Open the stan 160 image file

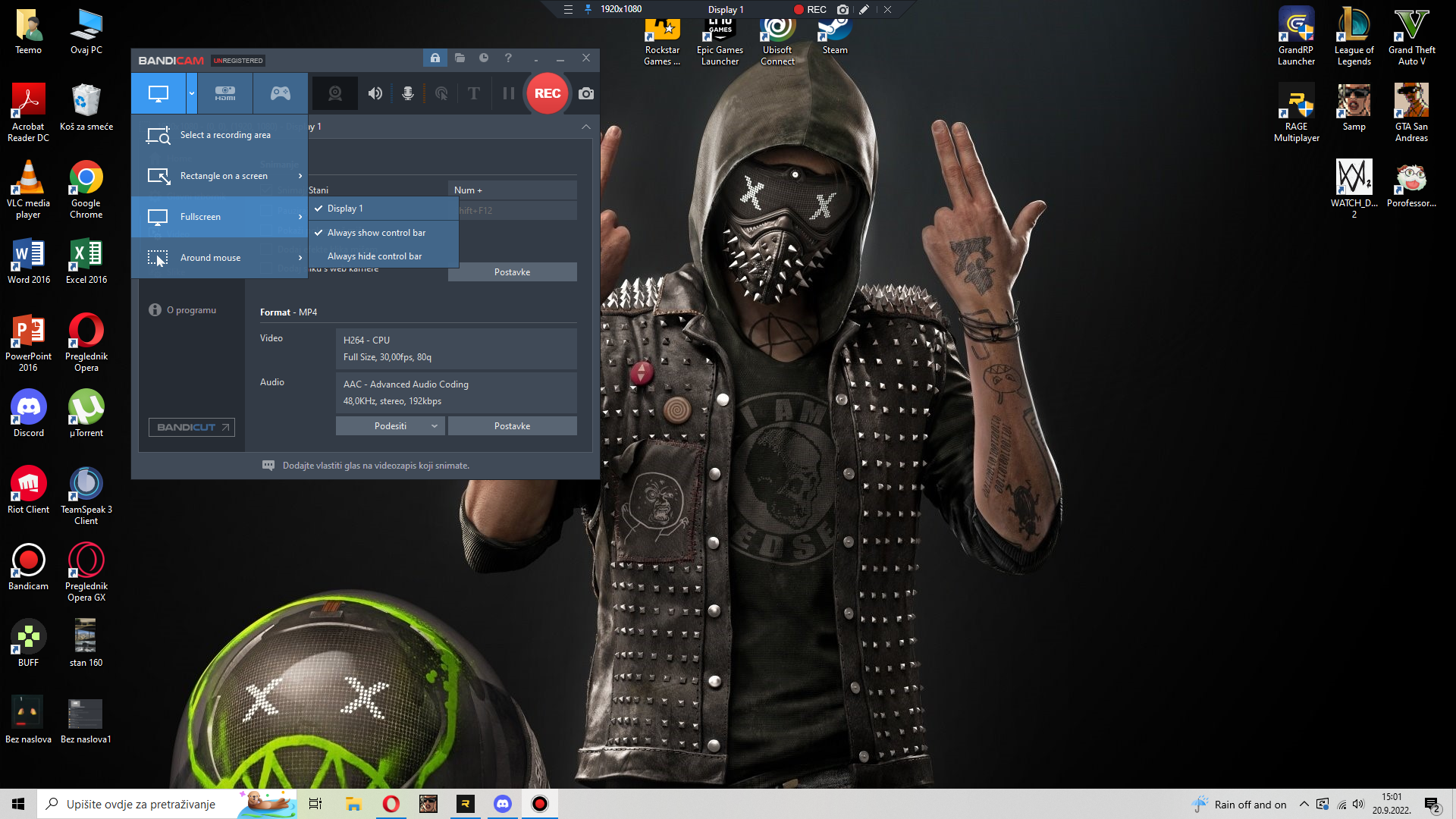(86, 643)
